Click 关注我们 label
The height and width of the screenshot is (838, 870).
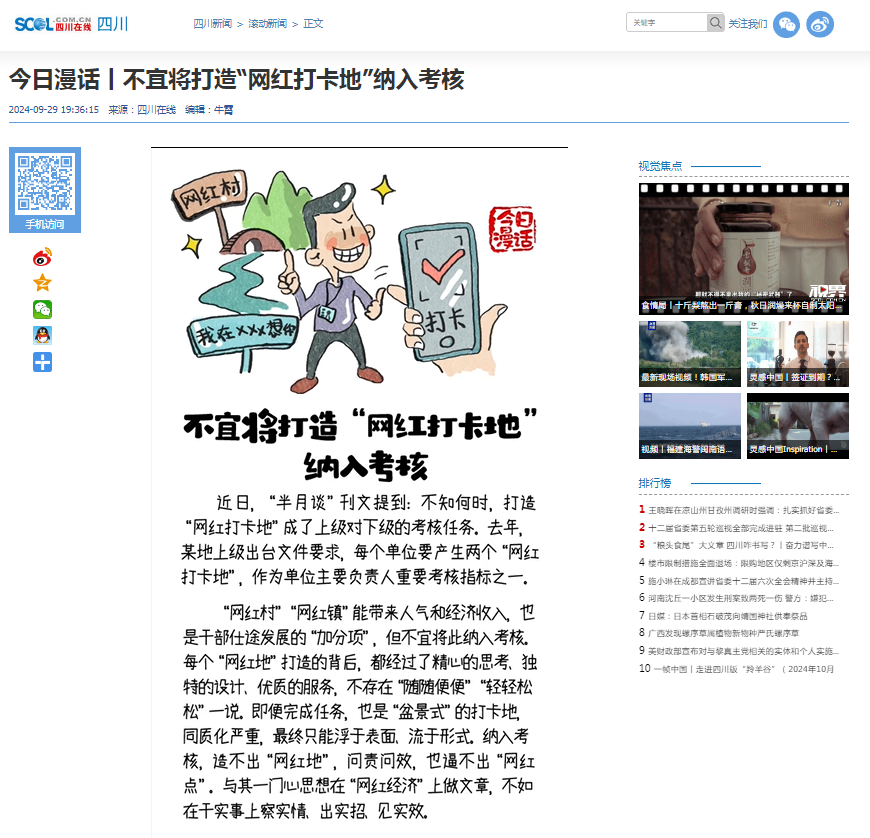pos(747,23)
